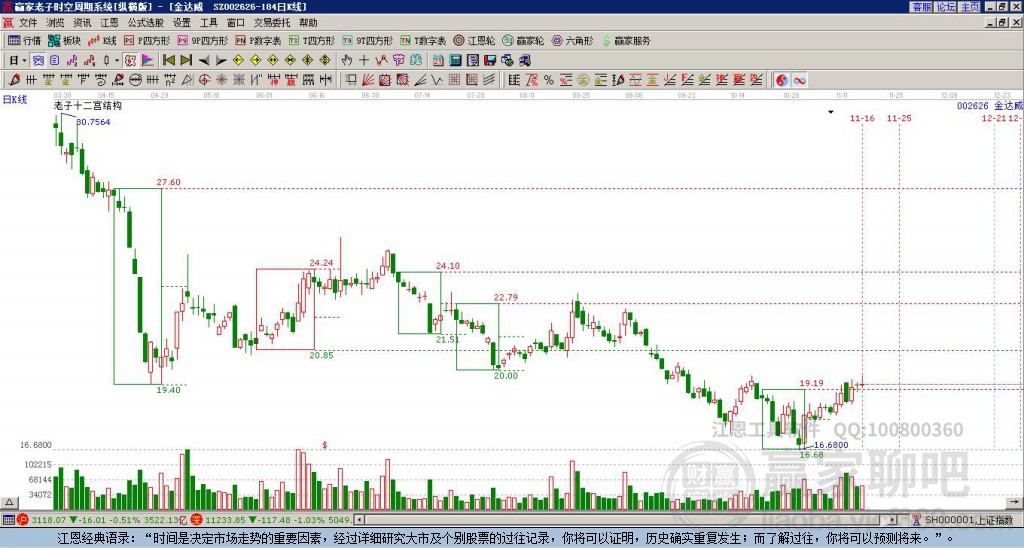The image size is (1024, 548).
Task: Open the calculator icon
Action: (x=455, y=61)
